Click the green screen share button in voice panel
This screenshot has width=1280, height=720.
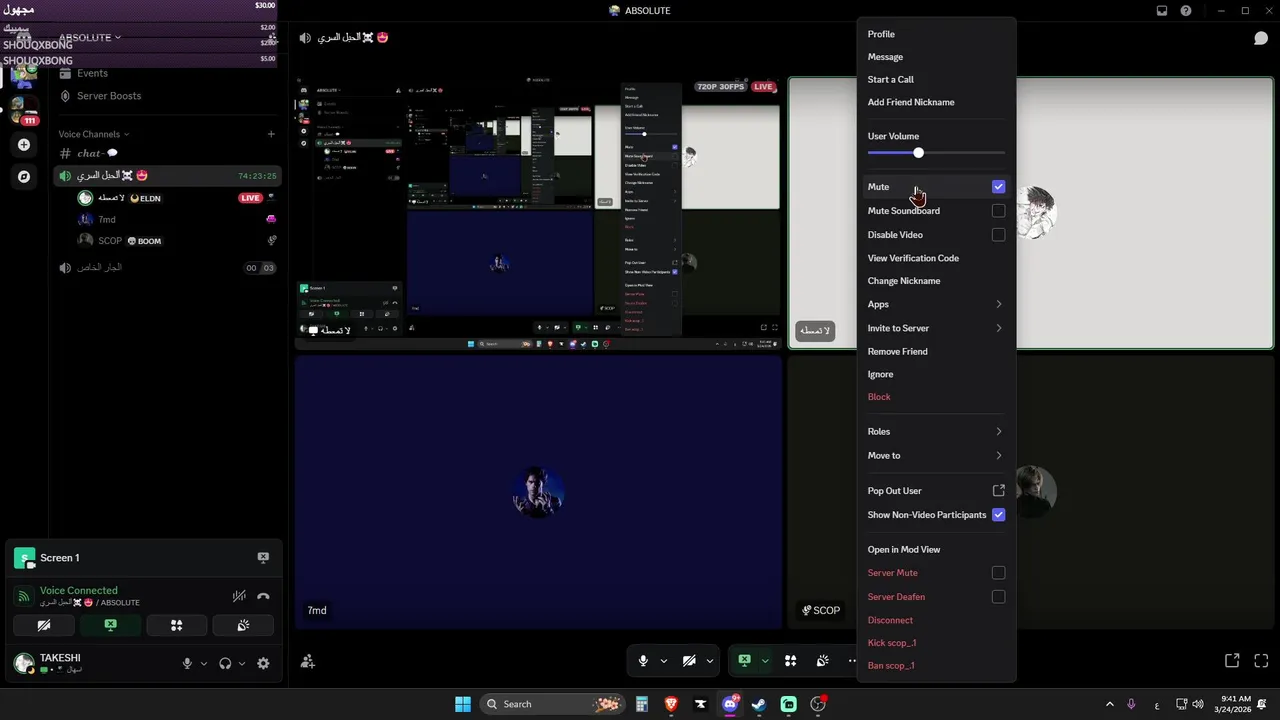[x=110, y=625]
